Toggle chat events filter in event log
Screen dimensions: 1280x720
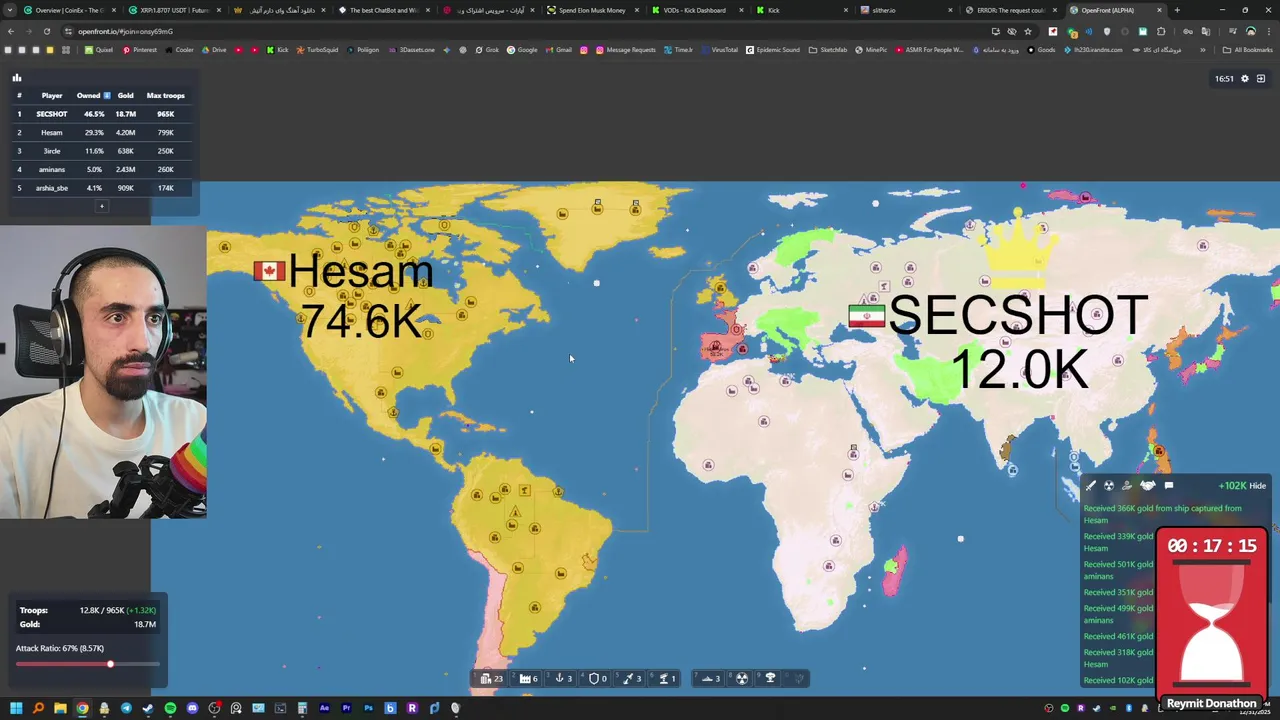(x=1168, y=486)
